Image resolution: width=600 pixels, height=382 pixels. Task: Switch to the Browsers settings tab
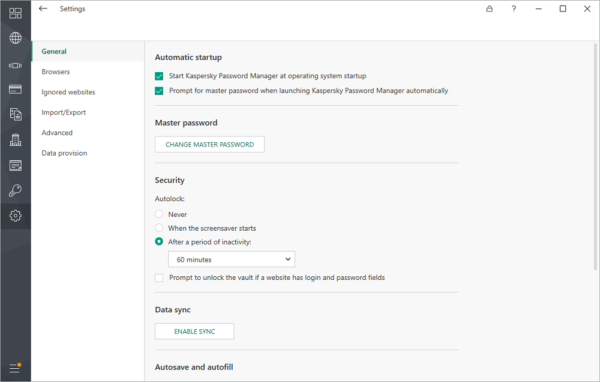point(88,72)
